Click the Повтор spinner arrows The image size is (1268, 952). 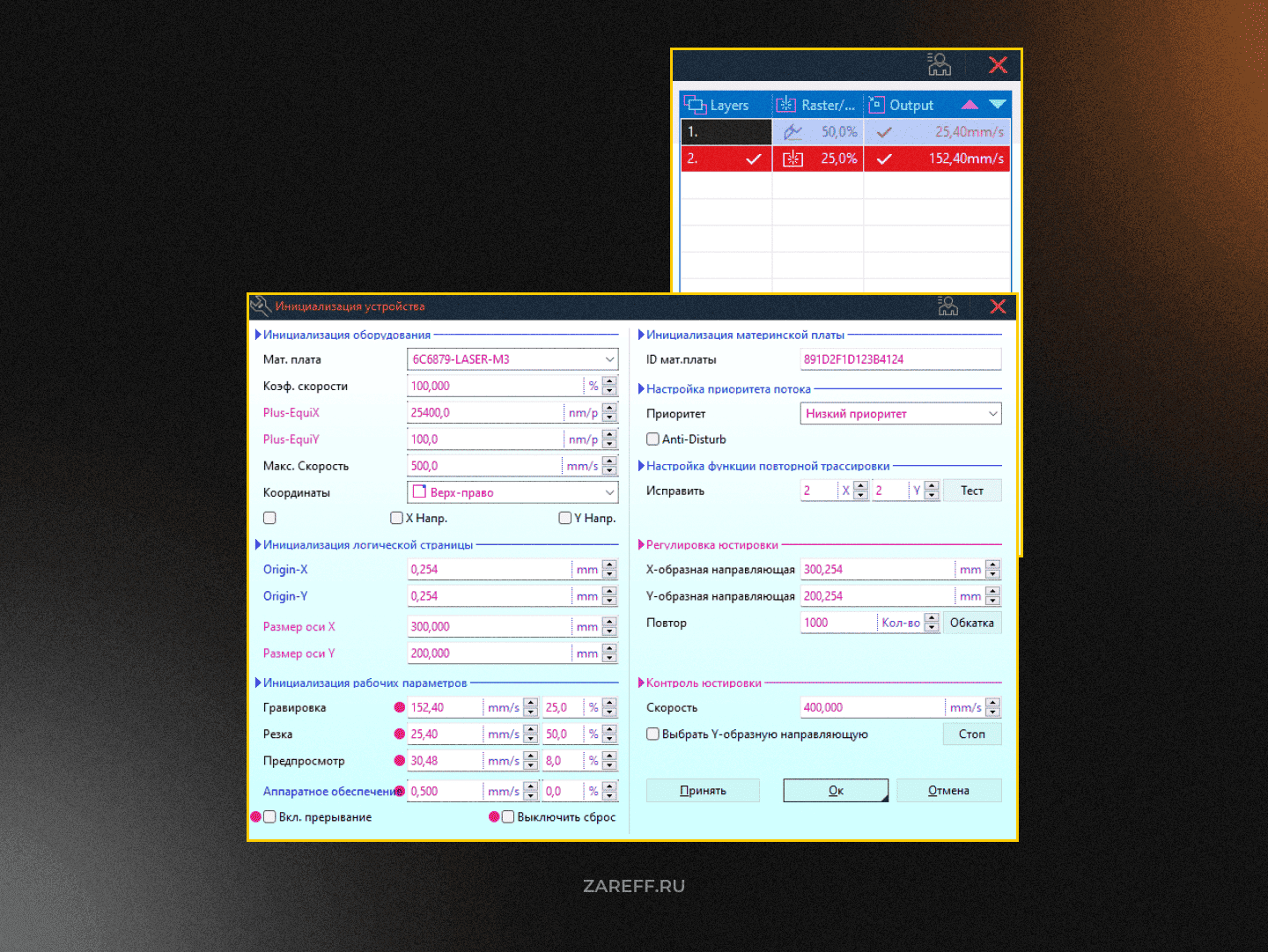point(932,623)
